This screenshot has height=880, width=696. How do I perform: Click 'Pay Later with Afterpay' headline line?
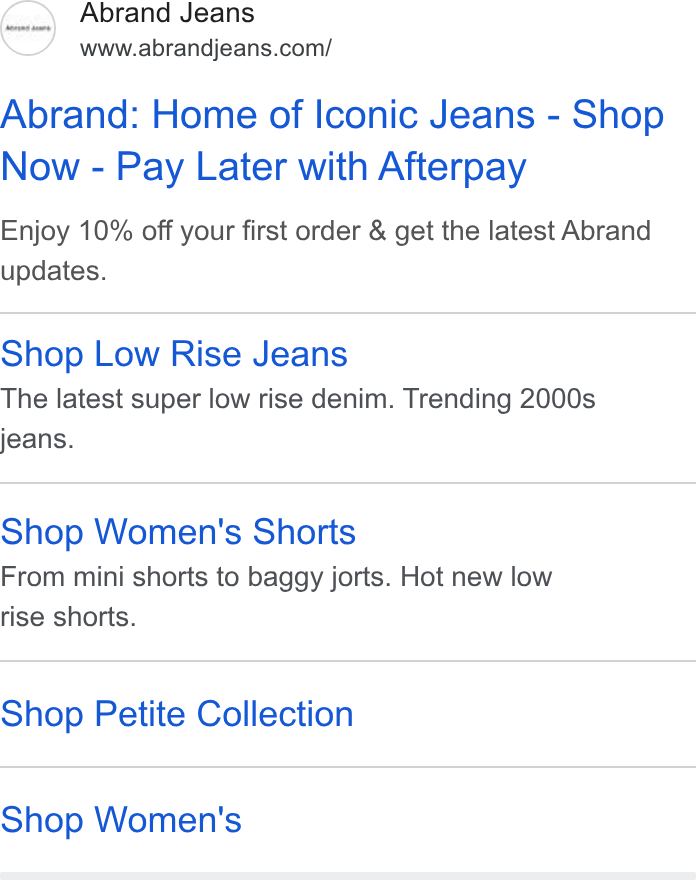(x=321, y=167)
